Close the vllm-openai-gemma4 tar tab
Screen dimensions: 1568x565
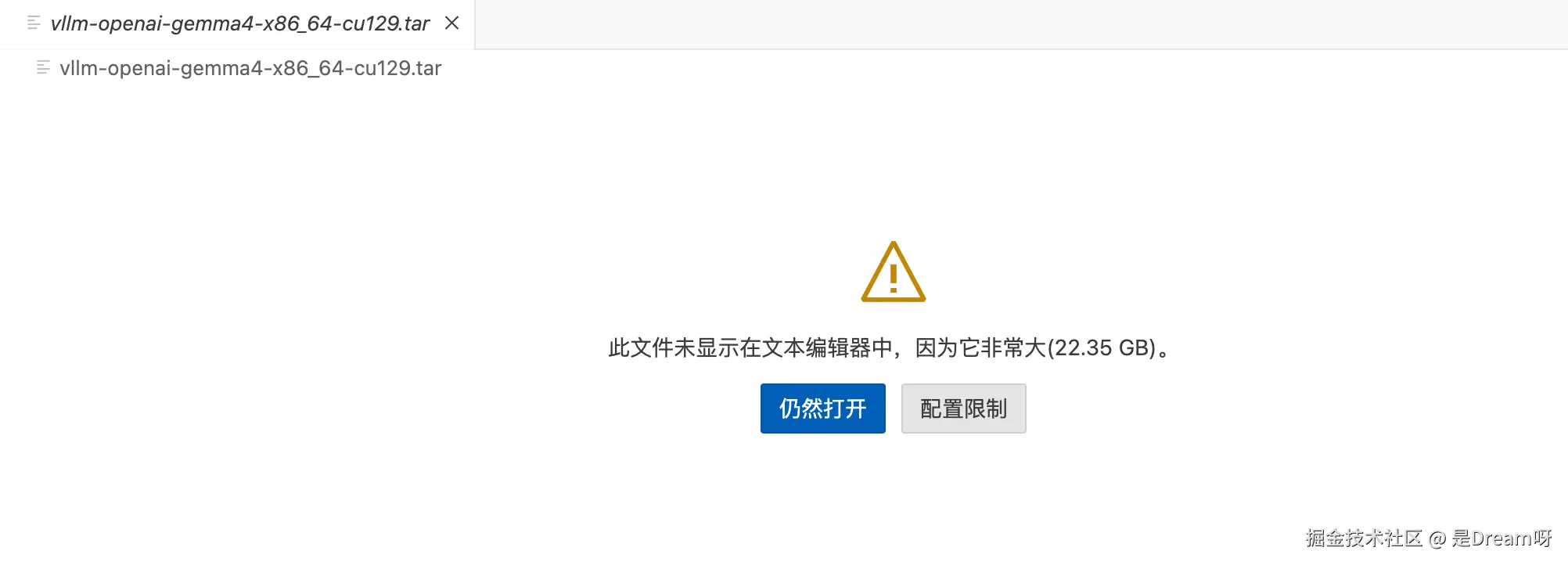[451, 23]
